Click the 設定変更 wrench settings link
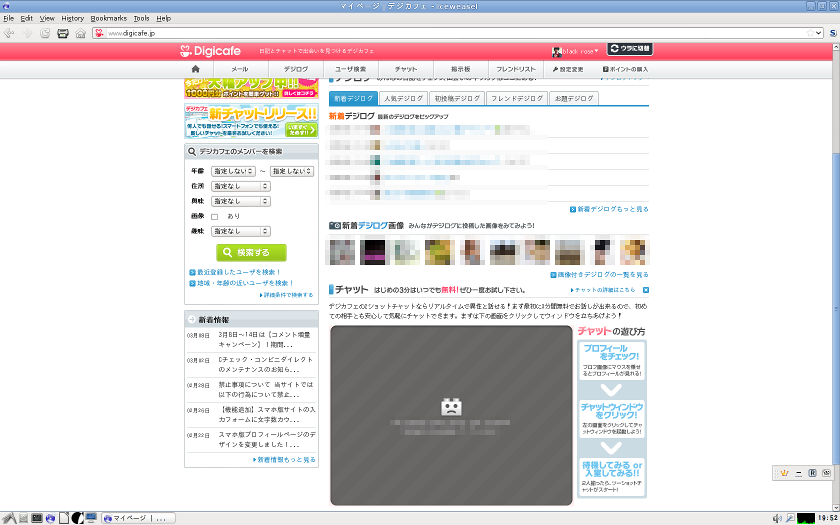 point(568,69)
